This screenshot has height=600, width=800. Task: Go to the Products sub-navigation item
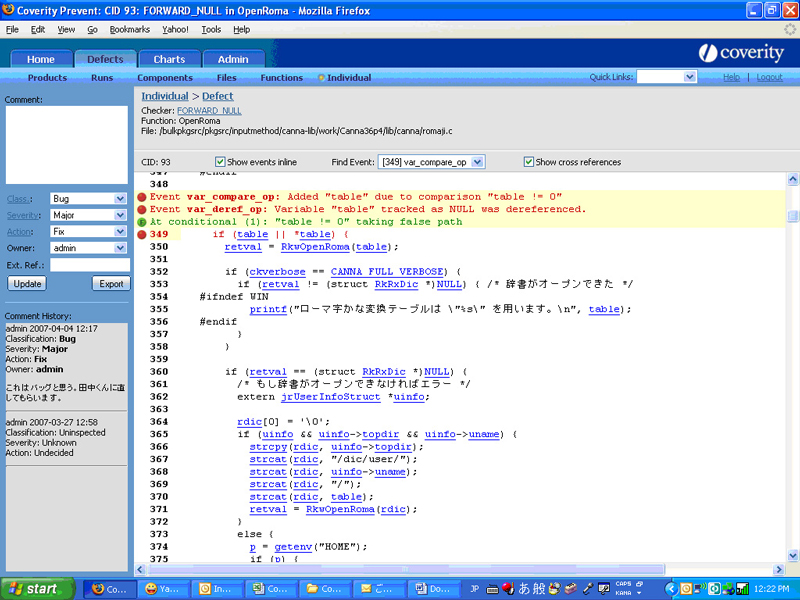[47, 78]
